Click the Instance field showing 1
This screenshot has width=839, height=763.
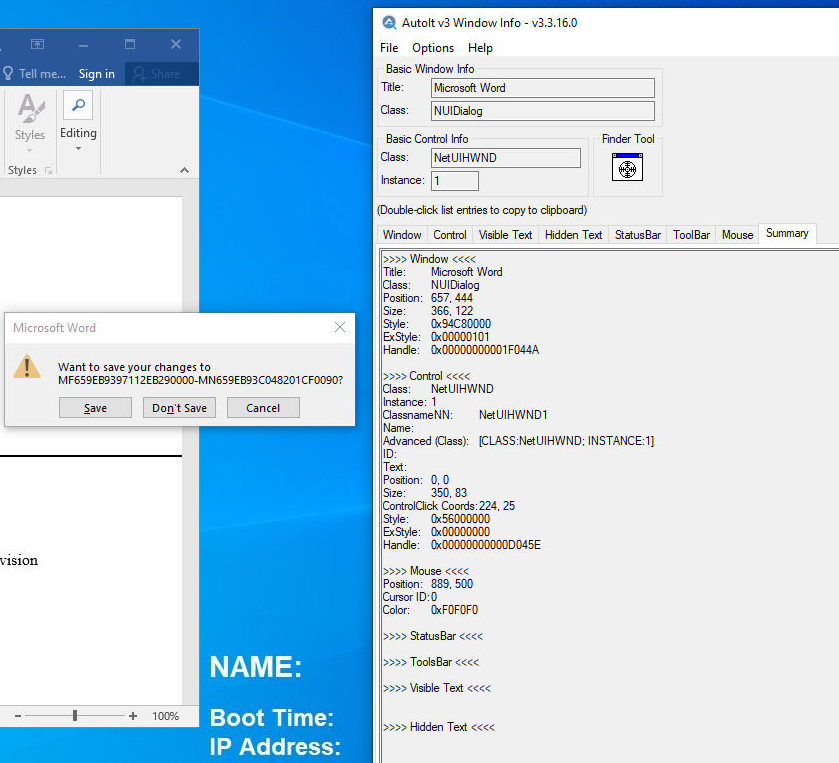[455, 181]
